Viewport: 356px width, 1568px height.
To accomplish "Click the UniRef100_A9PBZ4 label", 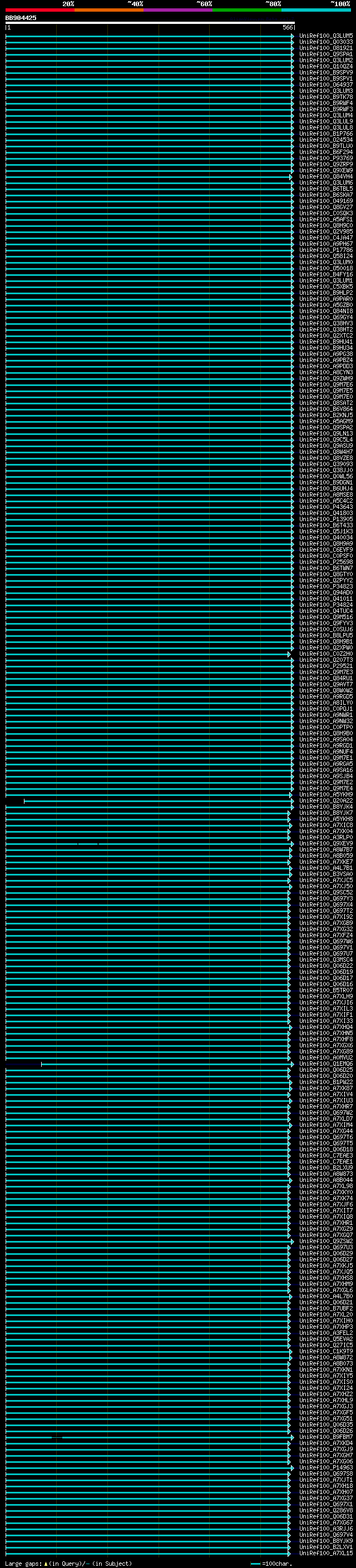I will [x=325, y=360].
